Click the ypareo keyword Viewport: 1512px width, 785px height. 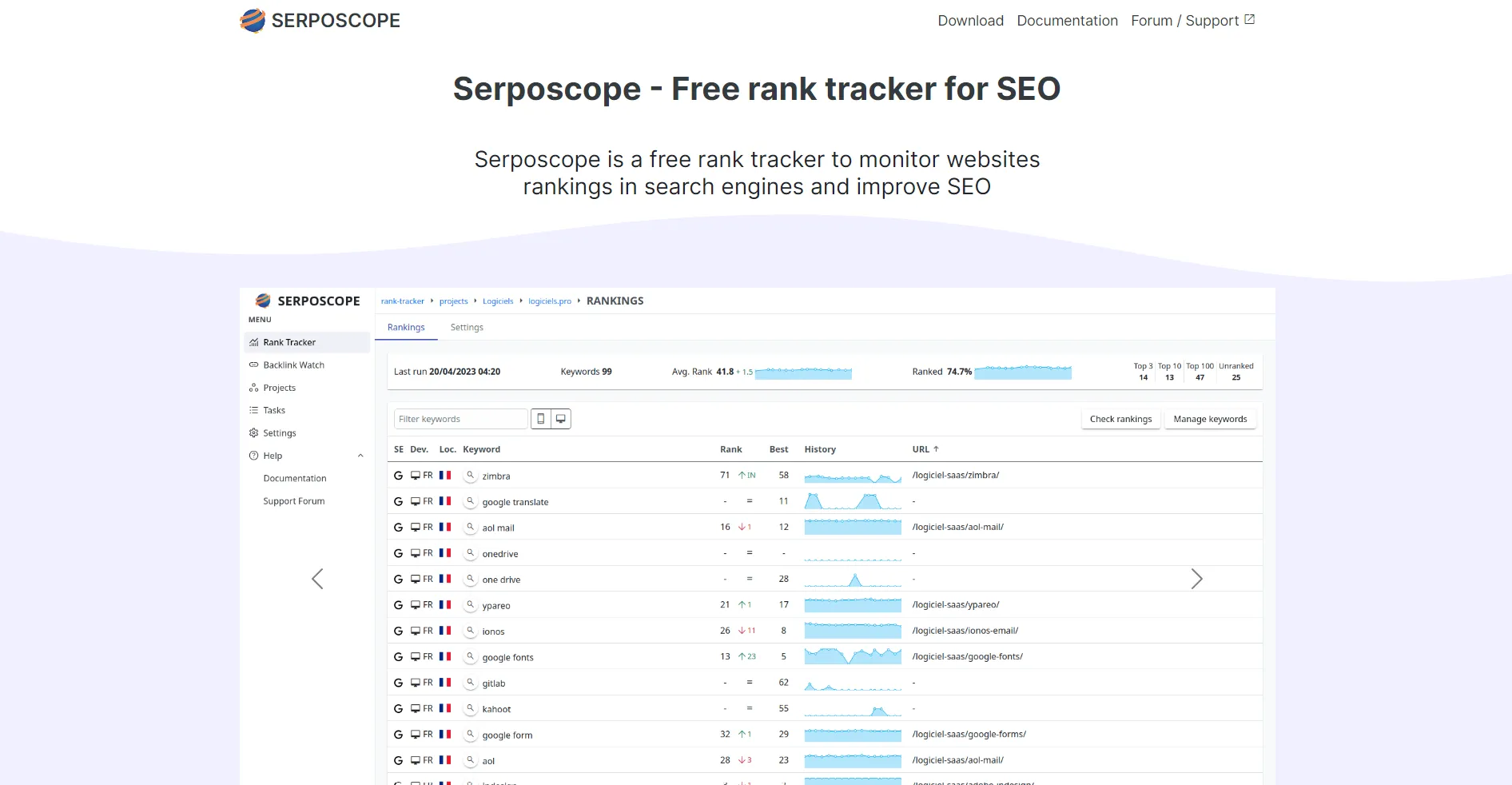pos(496,606)
